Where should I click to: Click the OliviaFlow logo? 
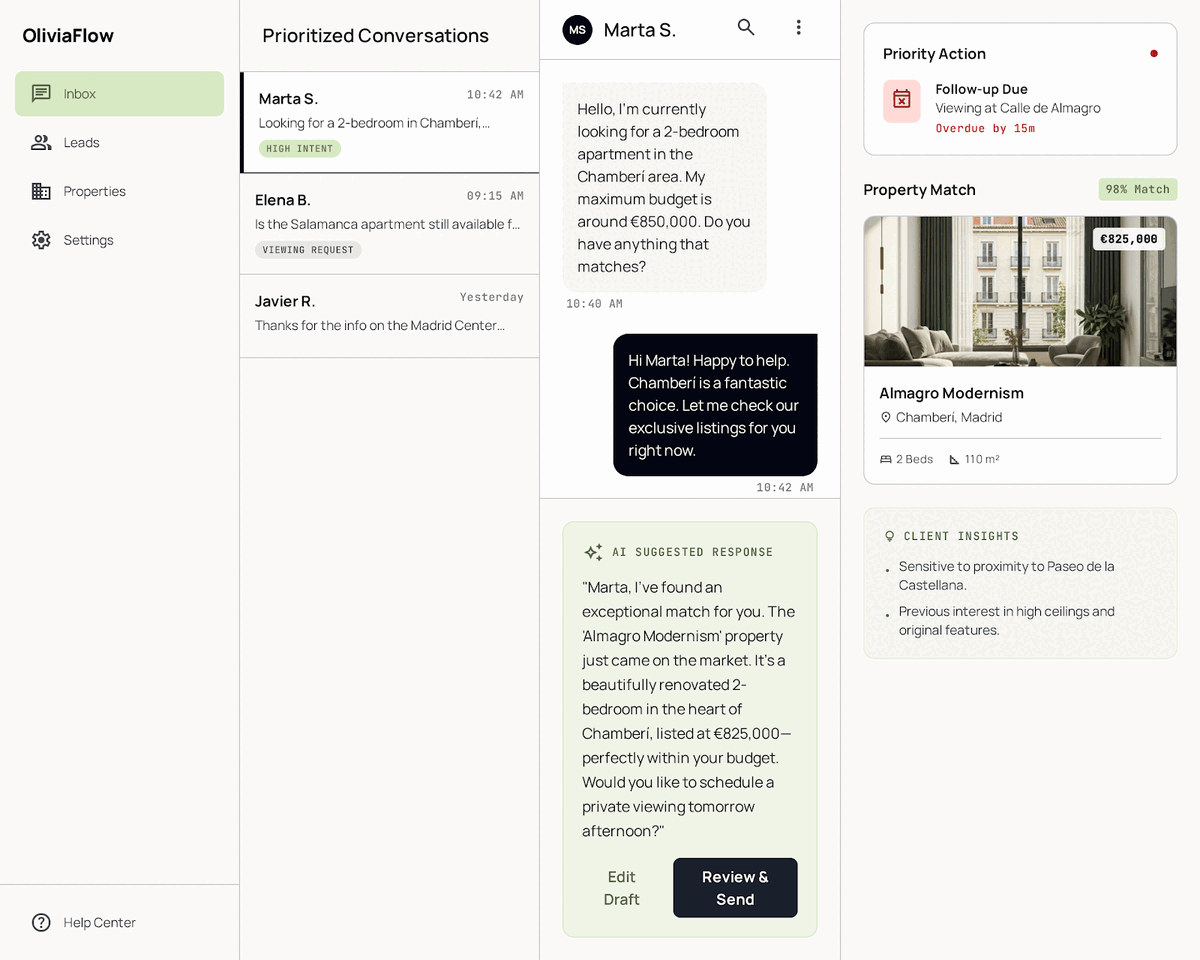[68, 36]
